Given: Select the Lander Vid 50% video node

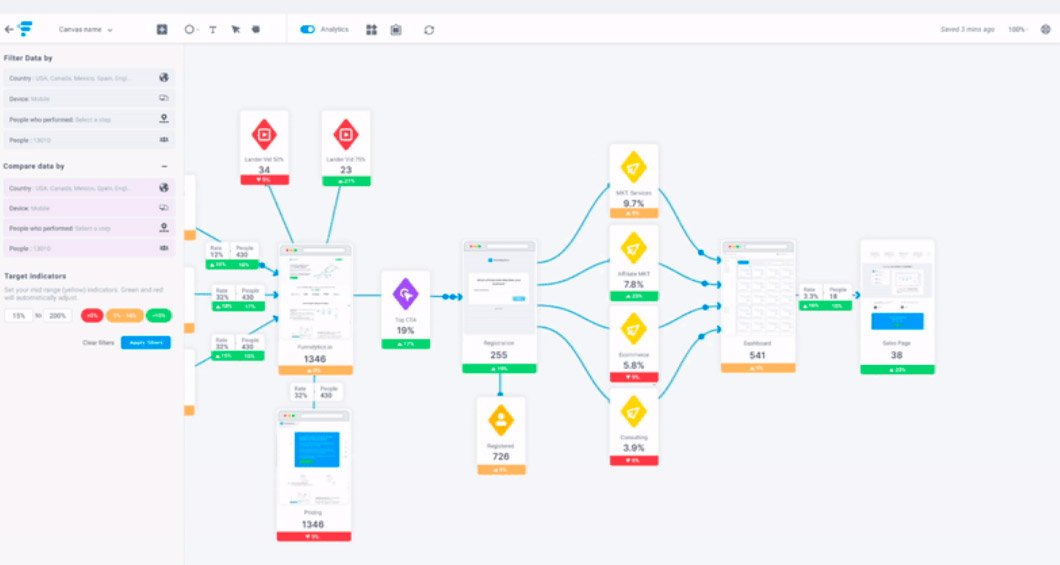Looking at the screenshot, I should 264,133.
